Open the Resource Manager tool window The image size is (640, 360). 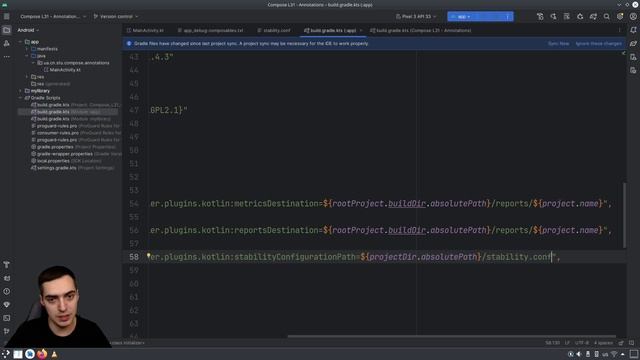pos(7,43)
